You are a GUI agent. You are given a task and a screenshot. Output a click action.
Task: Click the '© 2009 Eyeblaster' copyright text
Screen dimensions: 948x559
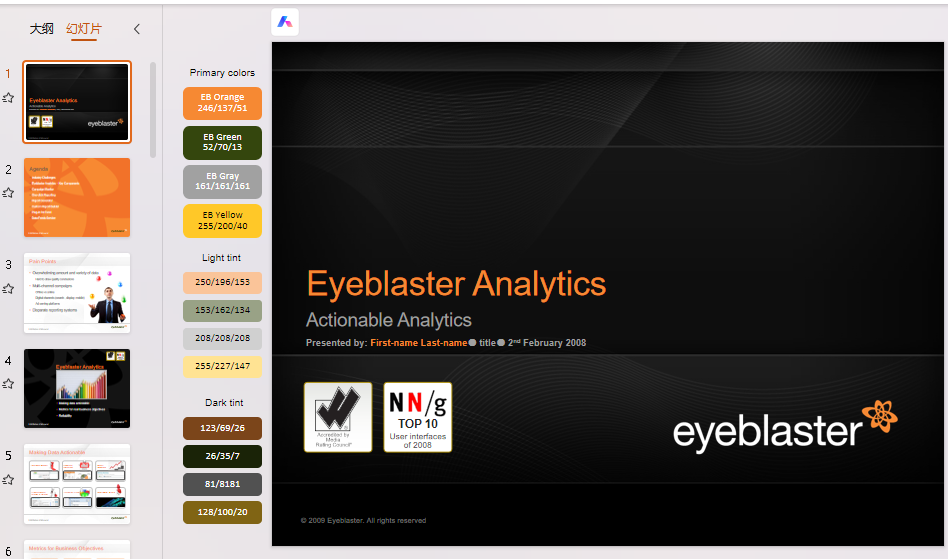(x=363, y=520)
